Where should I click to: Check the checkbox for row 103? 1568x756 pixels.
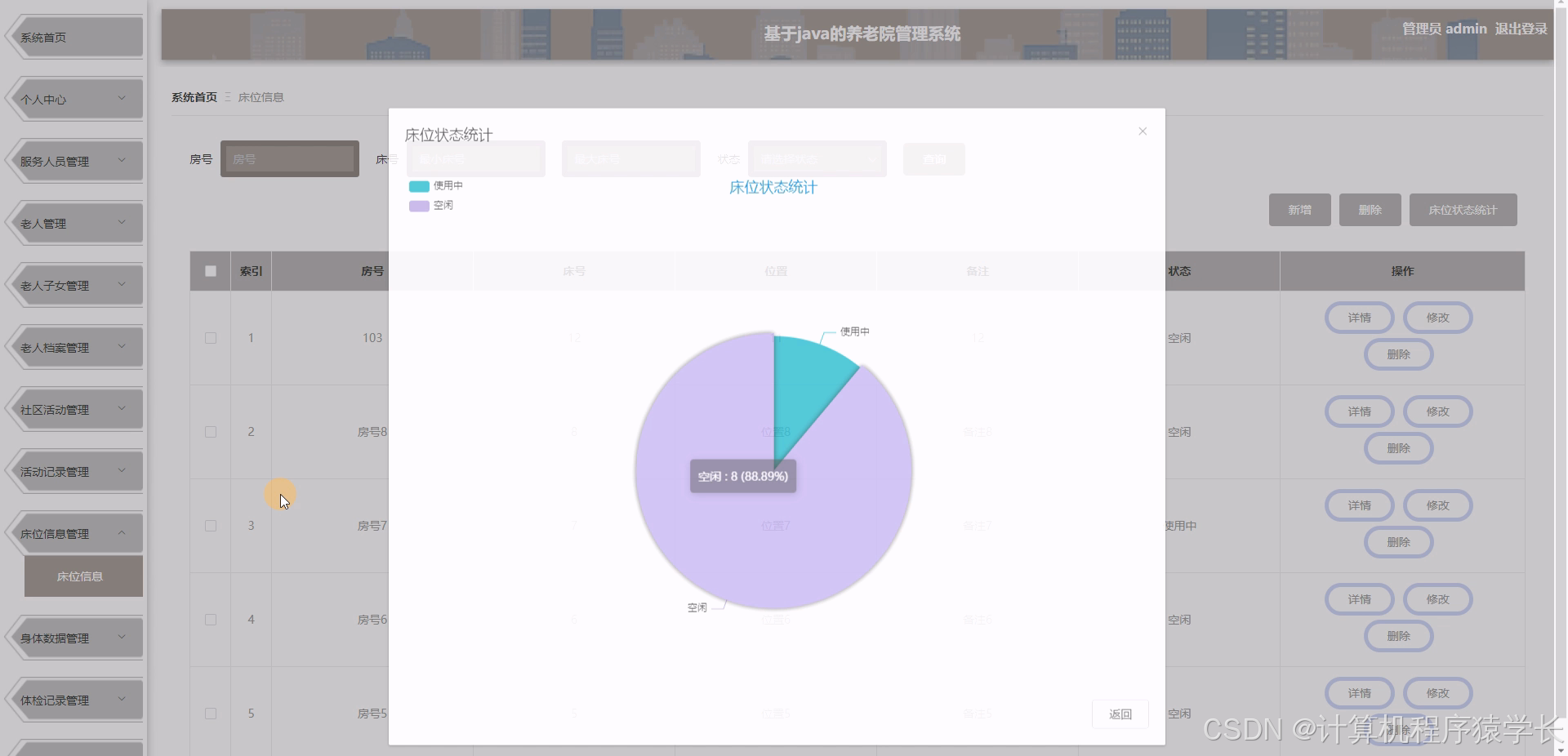pos(210,337)
